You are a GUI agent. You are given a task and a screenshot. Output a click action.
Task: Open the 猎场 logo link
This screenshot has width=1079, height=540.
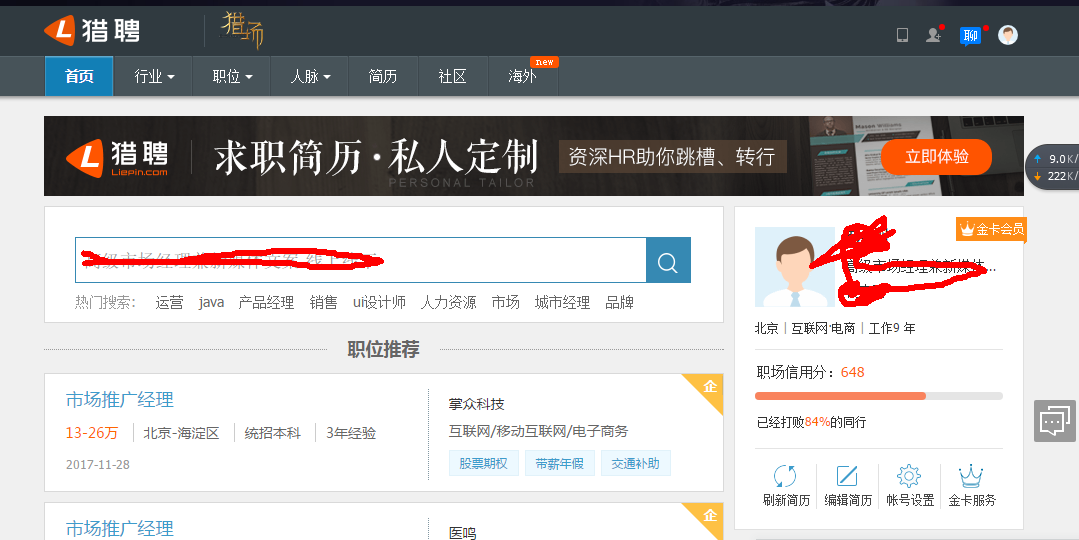pyautogui.click(x=242, y=30)
